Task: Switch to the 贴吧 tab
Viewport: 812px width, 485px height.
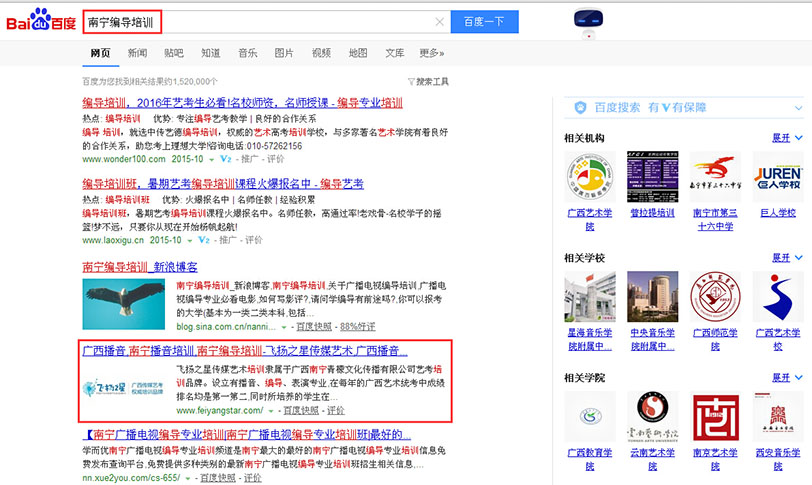Action: pyautogui.click(x=173, y=53)
